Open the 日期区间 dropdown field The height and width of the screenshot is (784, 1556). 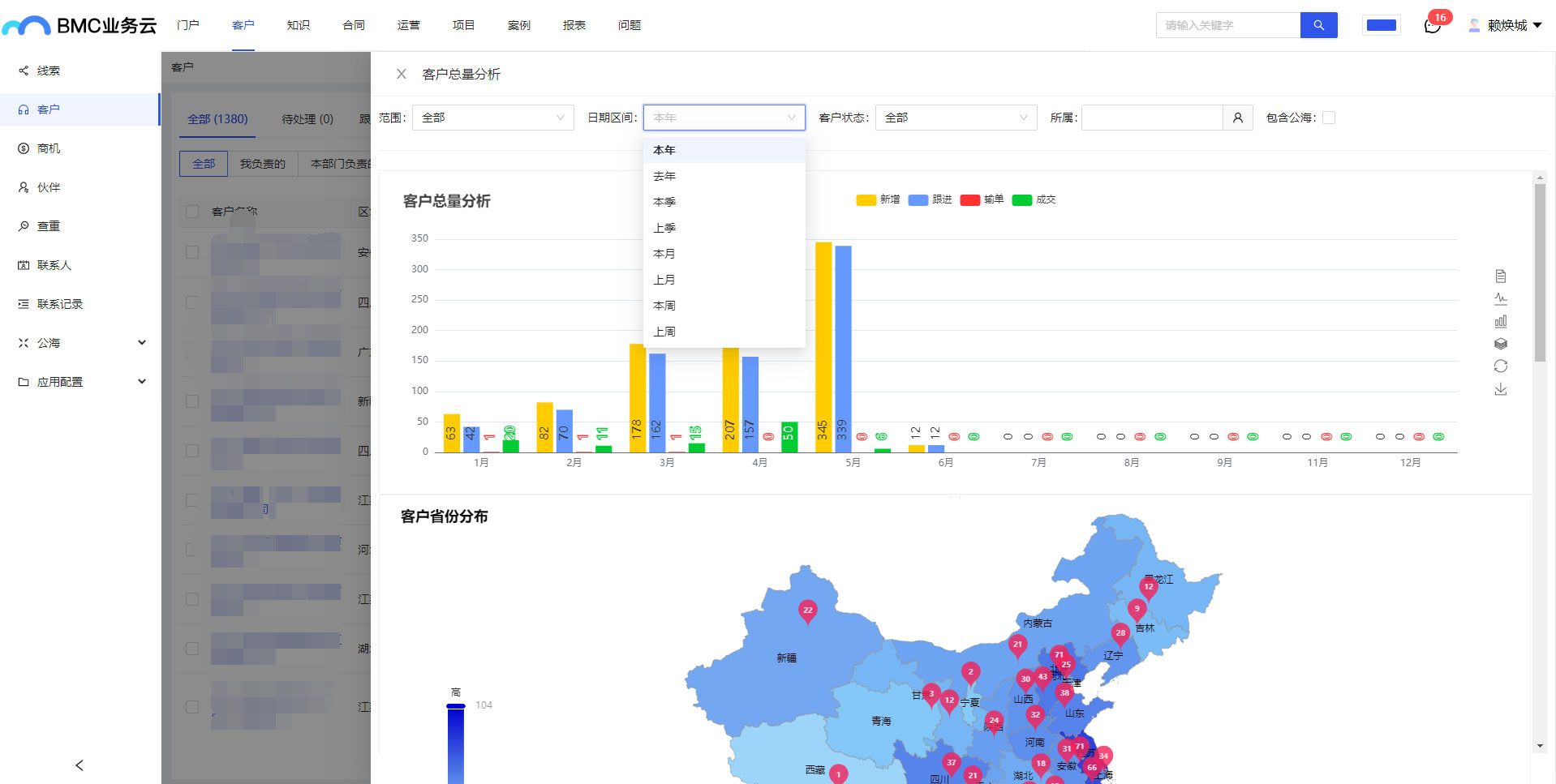coord(724,118)
